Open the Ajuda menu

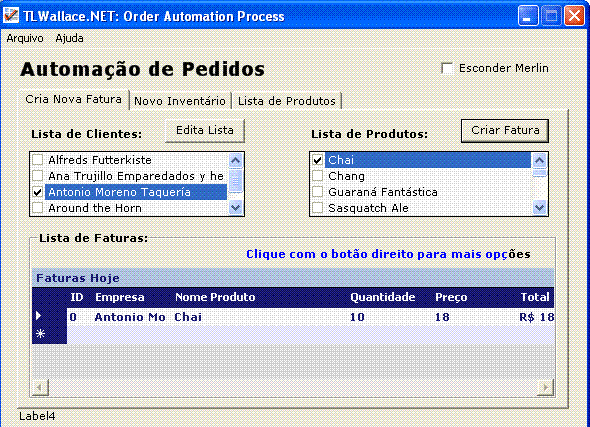click(69, 38)
